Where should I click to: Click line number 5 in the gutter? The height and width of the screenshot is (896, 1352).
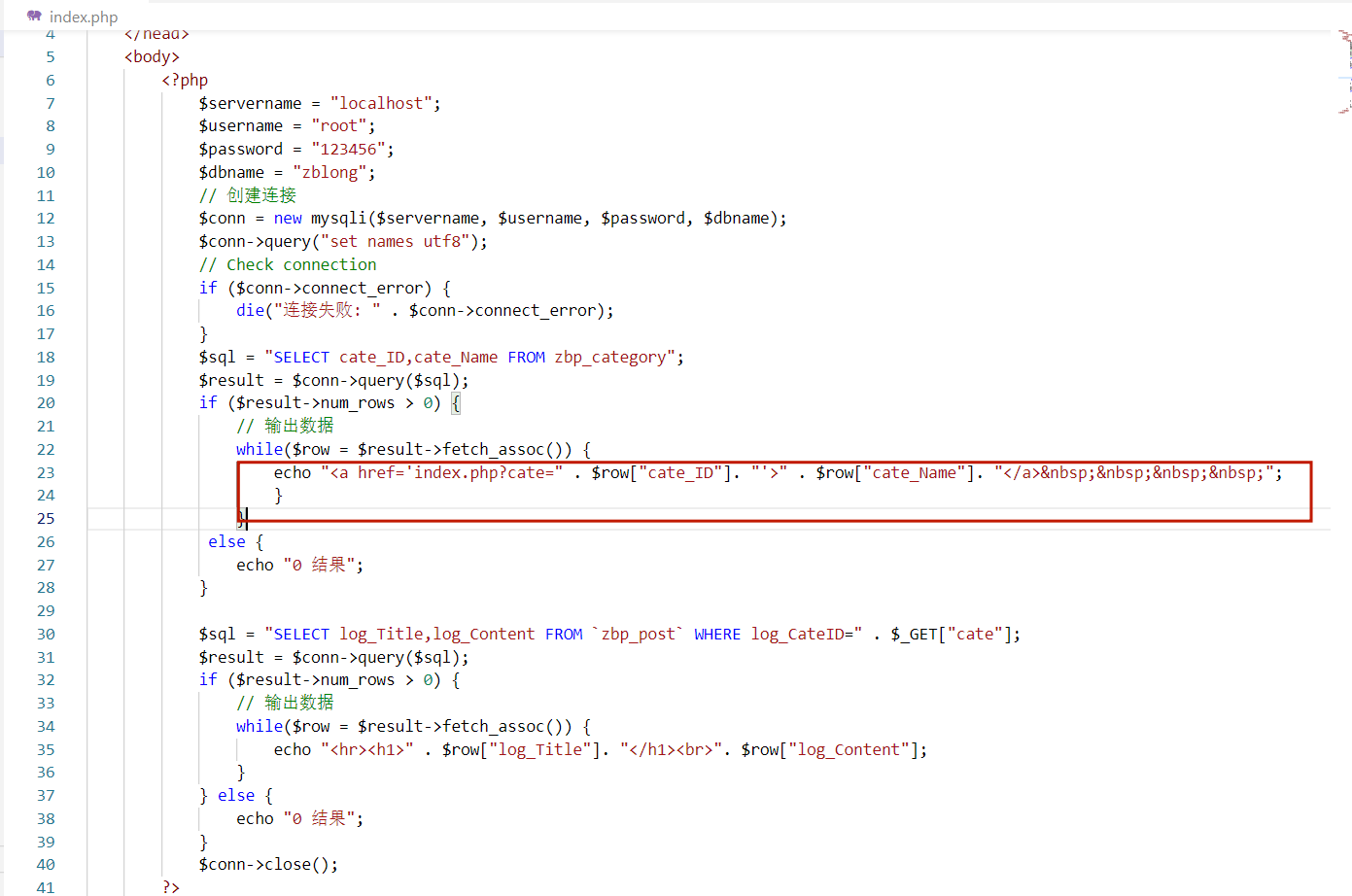pyautogui.click(x=51, y=57)
